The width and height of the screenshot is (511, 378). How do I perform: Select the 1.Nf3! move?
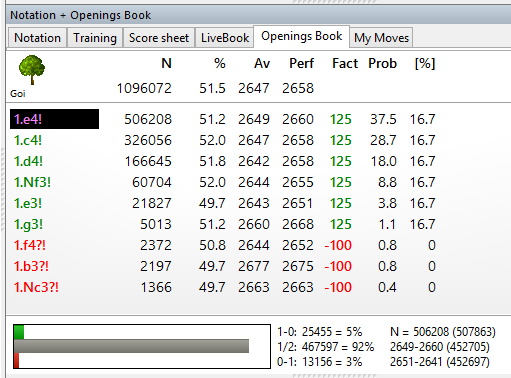point(32,182)
